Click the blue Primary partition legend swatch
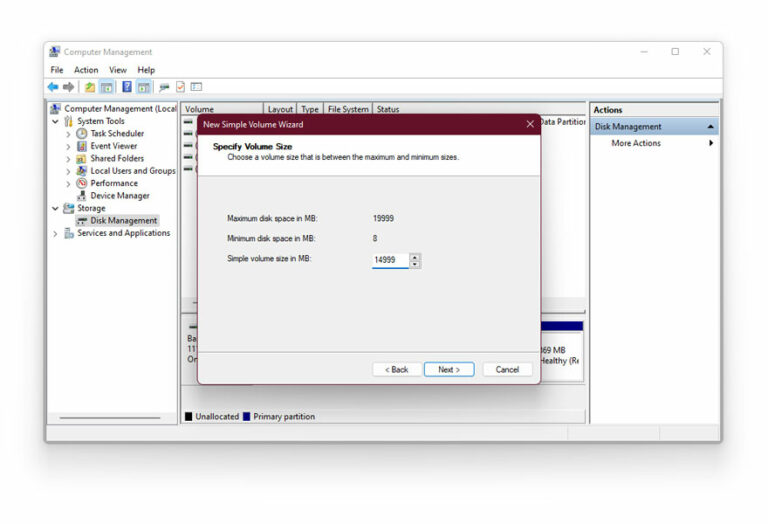The width and height of the screenshot is (768, 524). (x=246, y=417)
